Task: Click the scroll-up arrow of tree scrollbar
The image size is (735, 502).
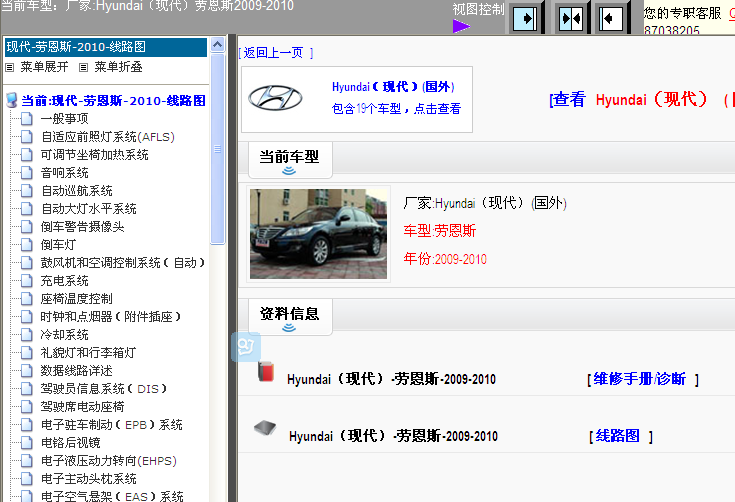Action: [218, 45]
